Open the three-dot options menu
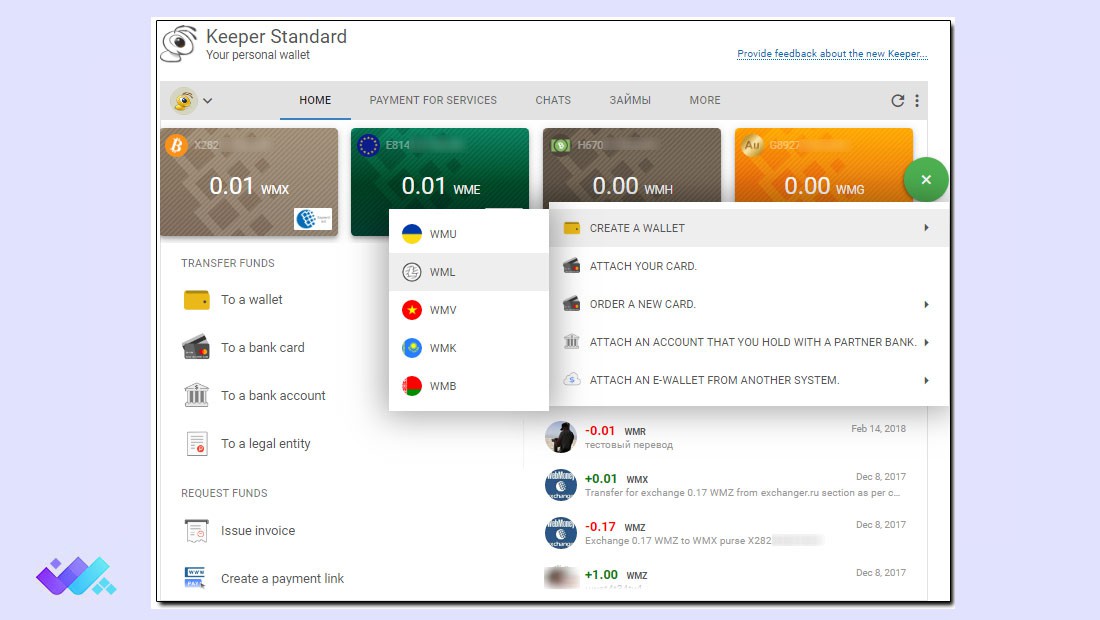1100x620 pixels. (917, 101)
